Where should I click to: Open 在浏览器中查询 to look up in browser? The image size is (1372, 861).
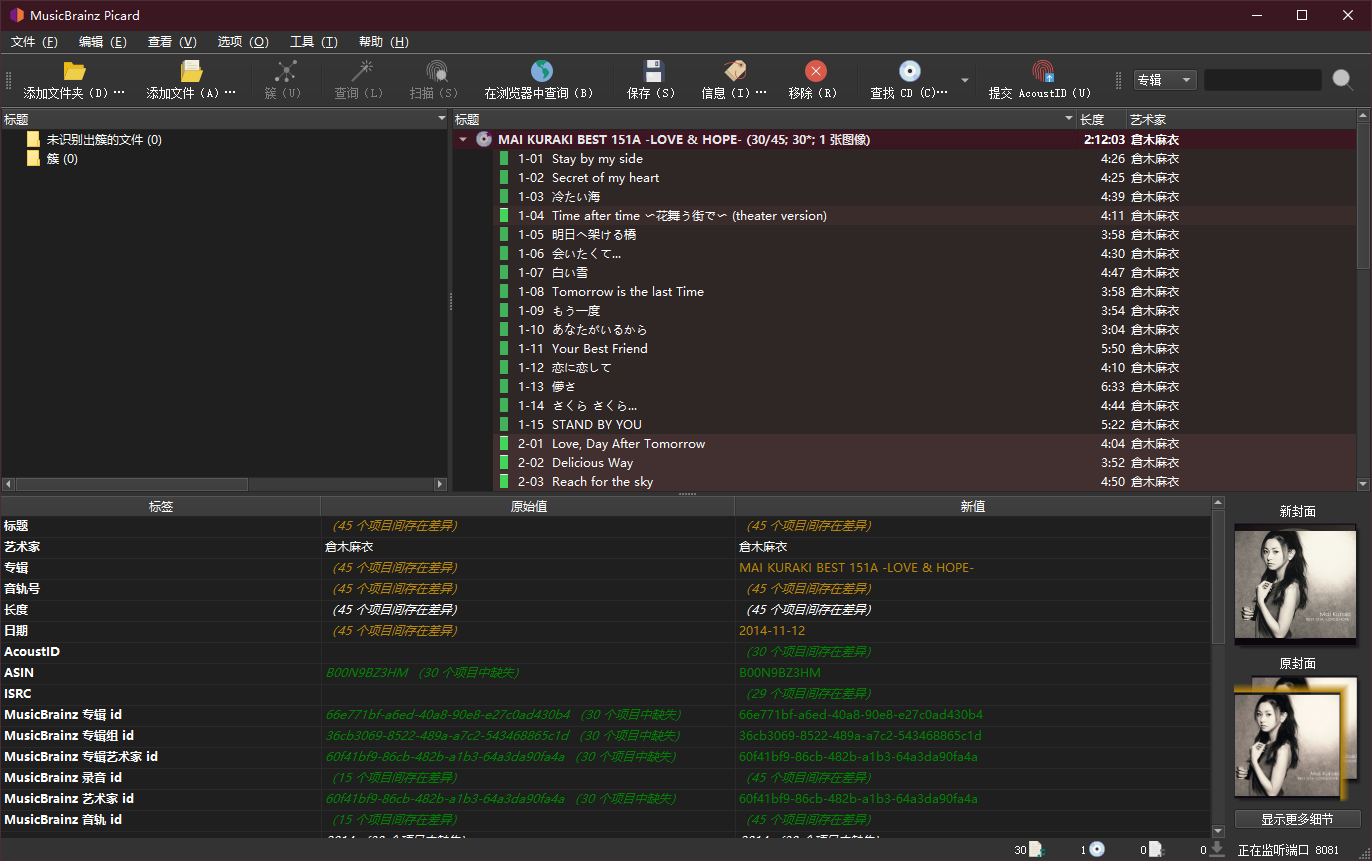[x=541, y=80]
